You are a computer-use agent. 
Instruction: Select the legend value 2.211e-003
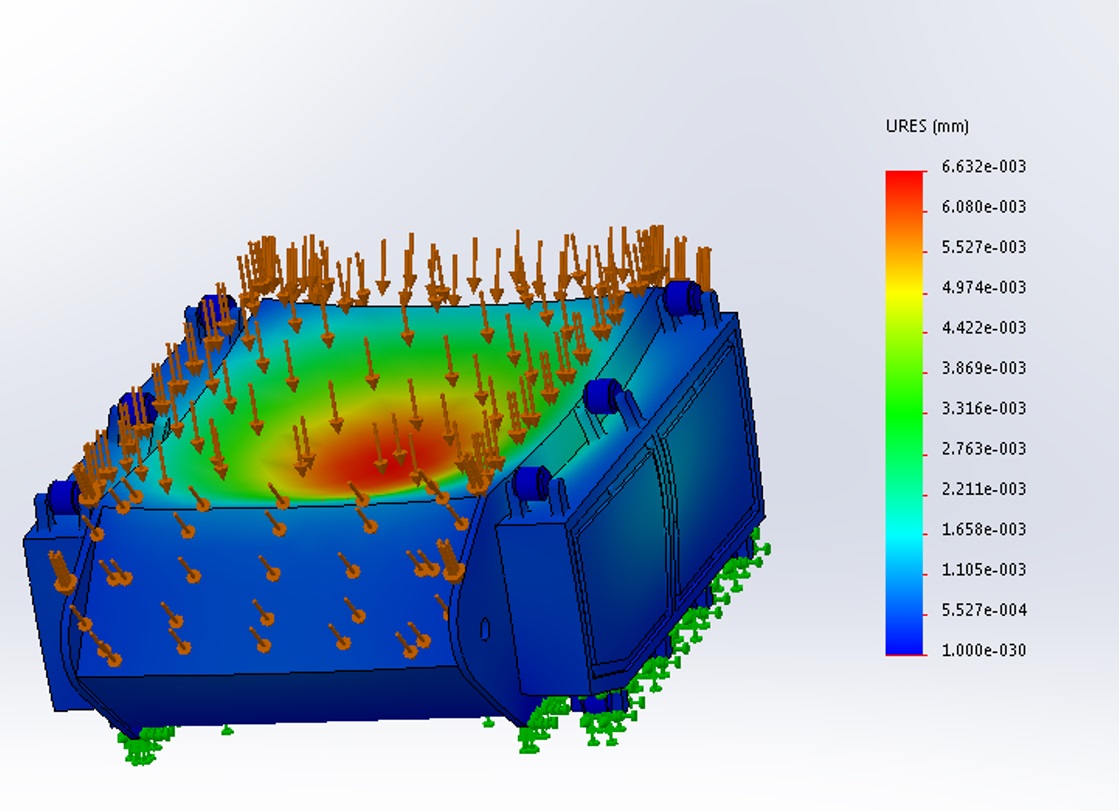[983, 489]
